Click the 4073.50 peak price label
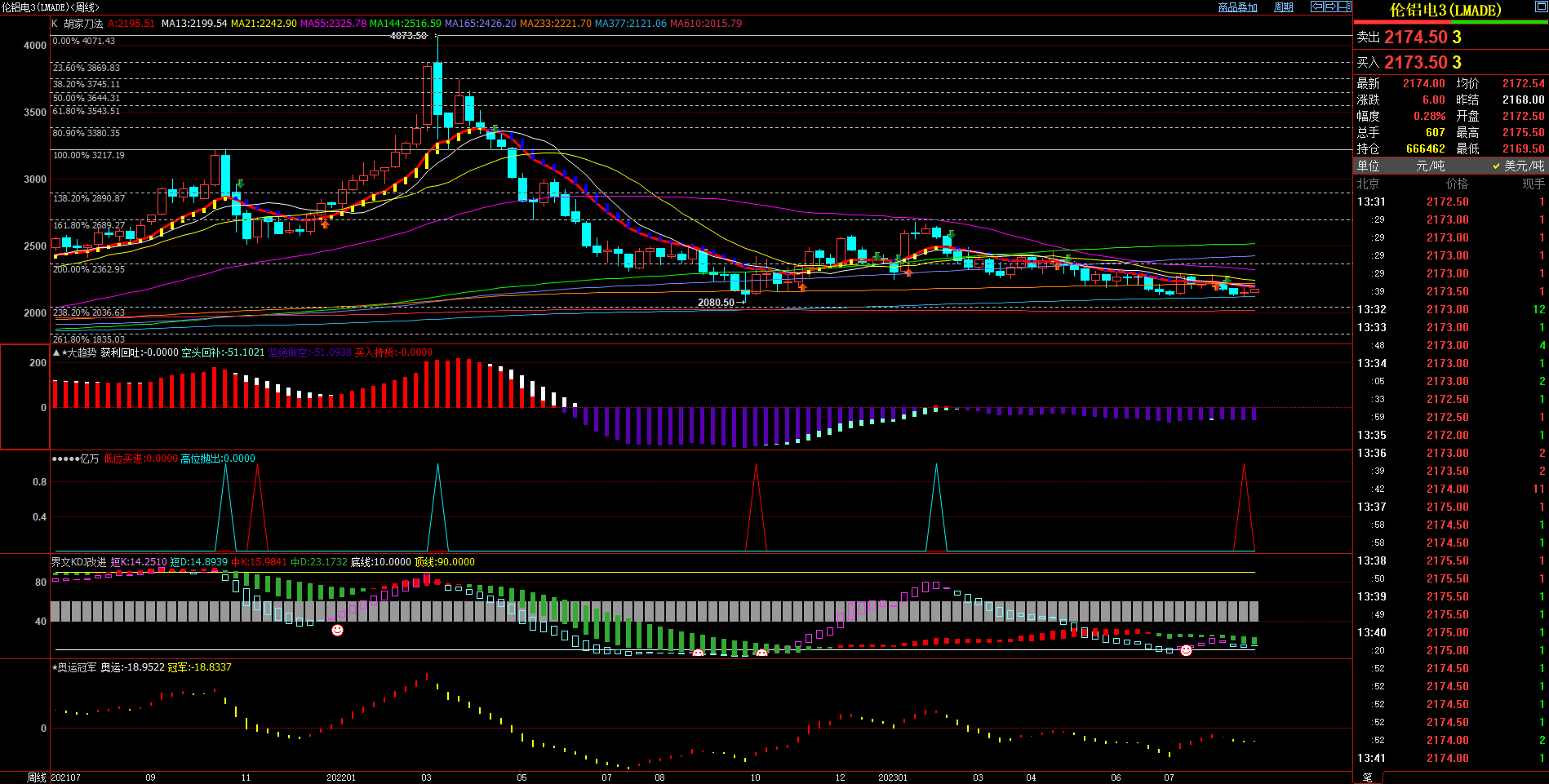 [x=408, y=36]
